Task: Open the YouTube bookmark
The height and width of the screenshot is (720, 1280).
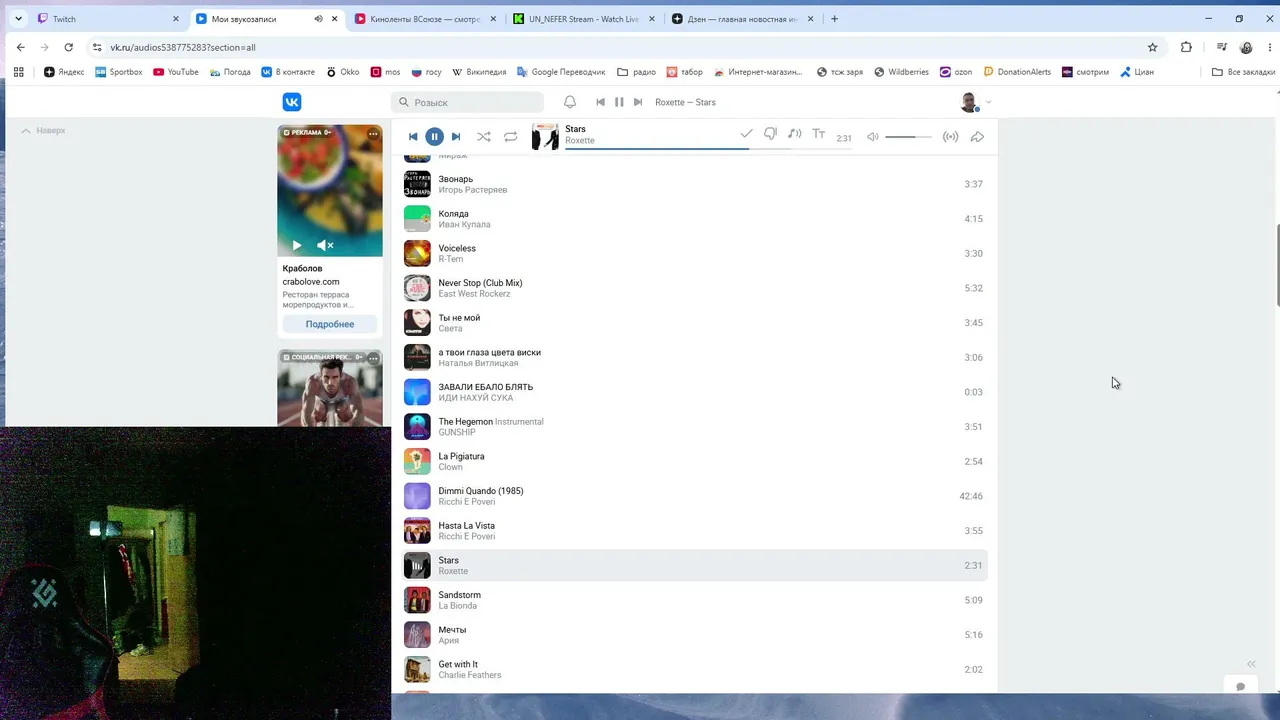Action: pyautogui.click(x=176, y=72)
